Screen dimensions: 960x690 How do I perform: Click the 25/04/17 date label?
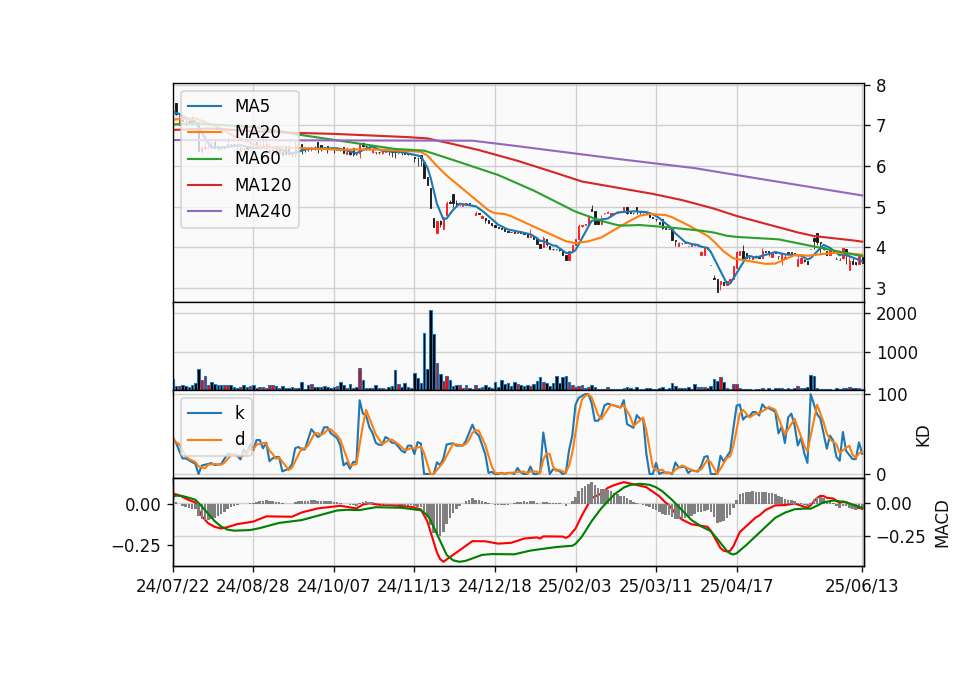click(x=737, y=586)
